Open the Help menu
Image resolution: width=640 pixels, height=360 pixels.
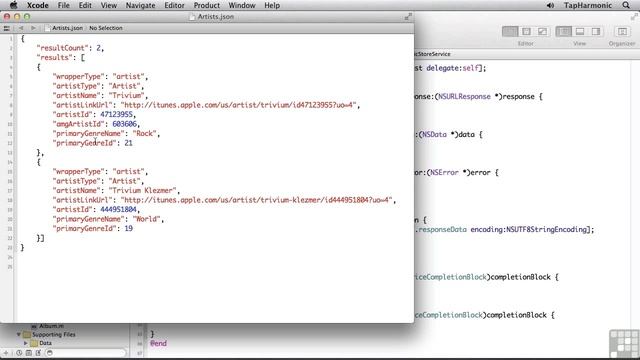(x=272, y=5)
